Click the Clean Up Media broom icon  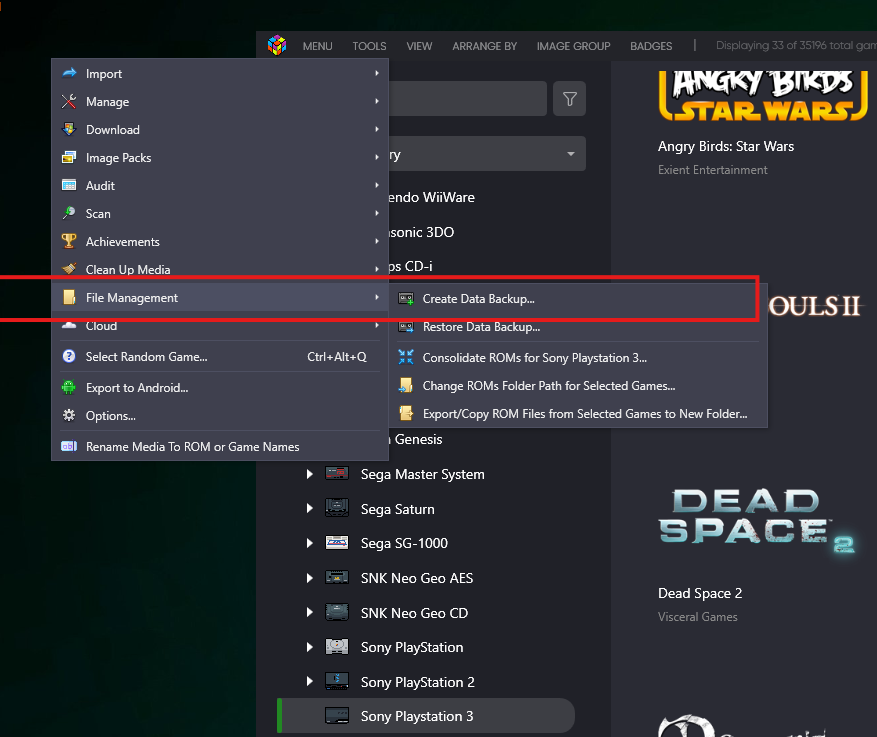pos(69,269)
